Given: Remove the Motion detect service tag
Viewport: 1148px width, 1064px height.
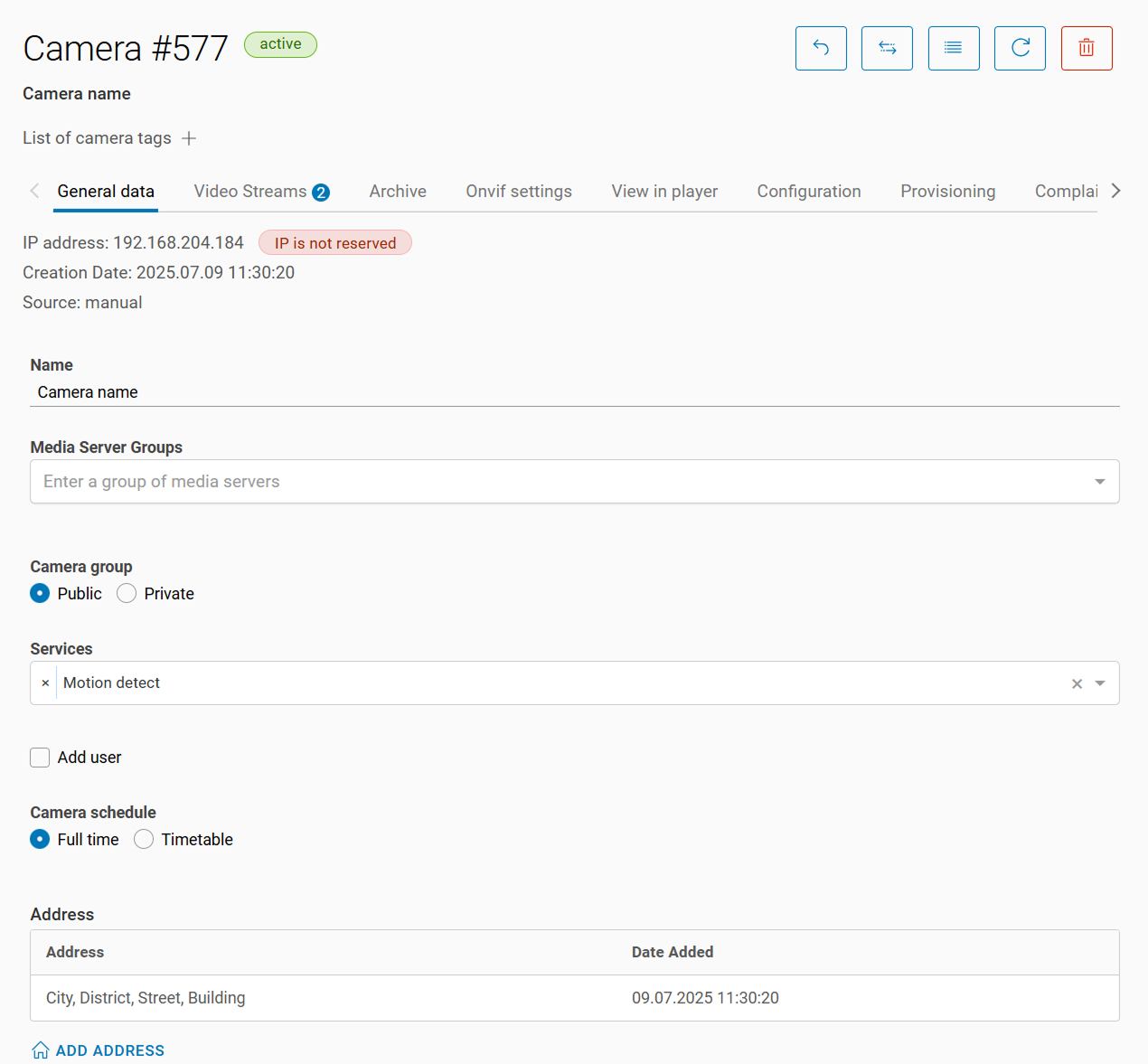Looking at the screenshot, I should [x=45, y=683].
